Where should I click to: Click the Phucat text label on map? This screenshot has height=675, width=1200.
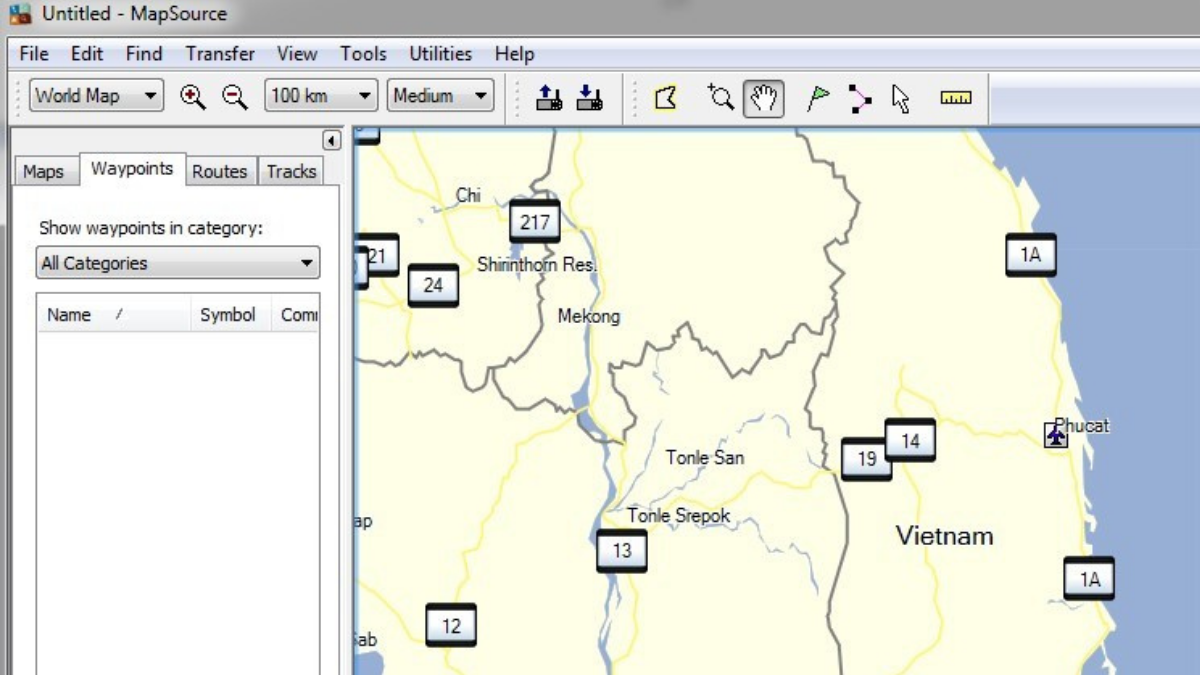[1084, 426]
